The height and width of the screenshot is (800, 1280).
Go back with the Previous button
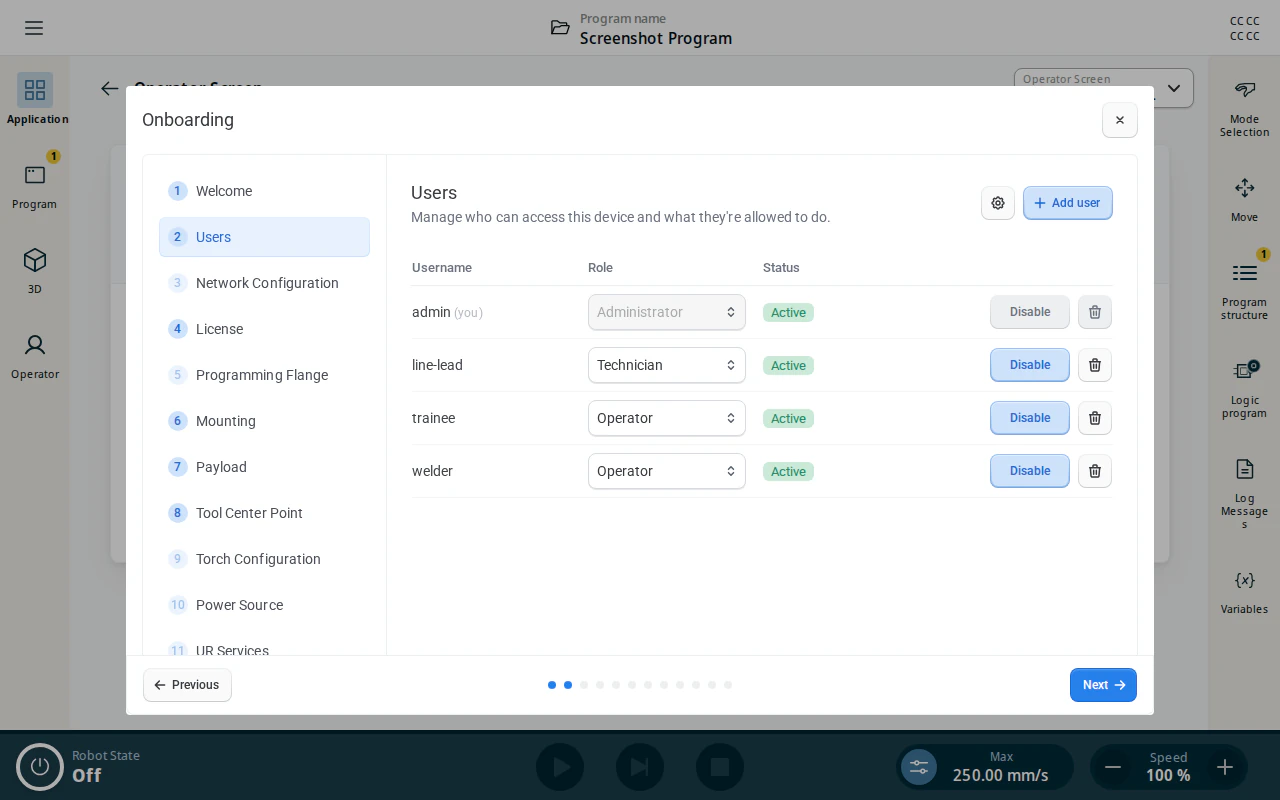(187, 685)
